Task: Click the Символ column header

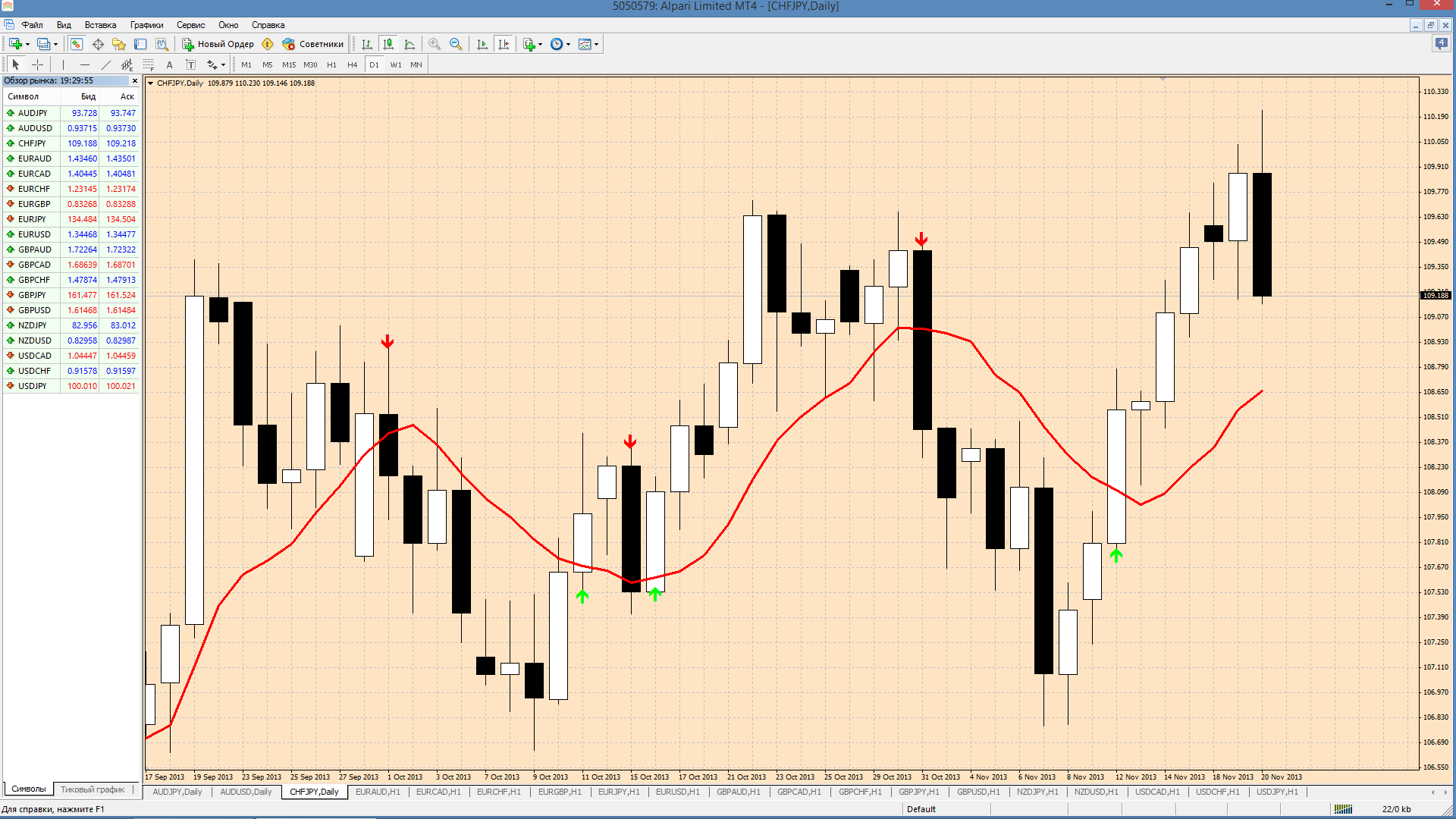Action: coord(30,96)
